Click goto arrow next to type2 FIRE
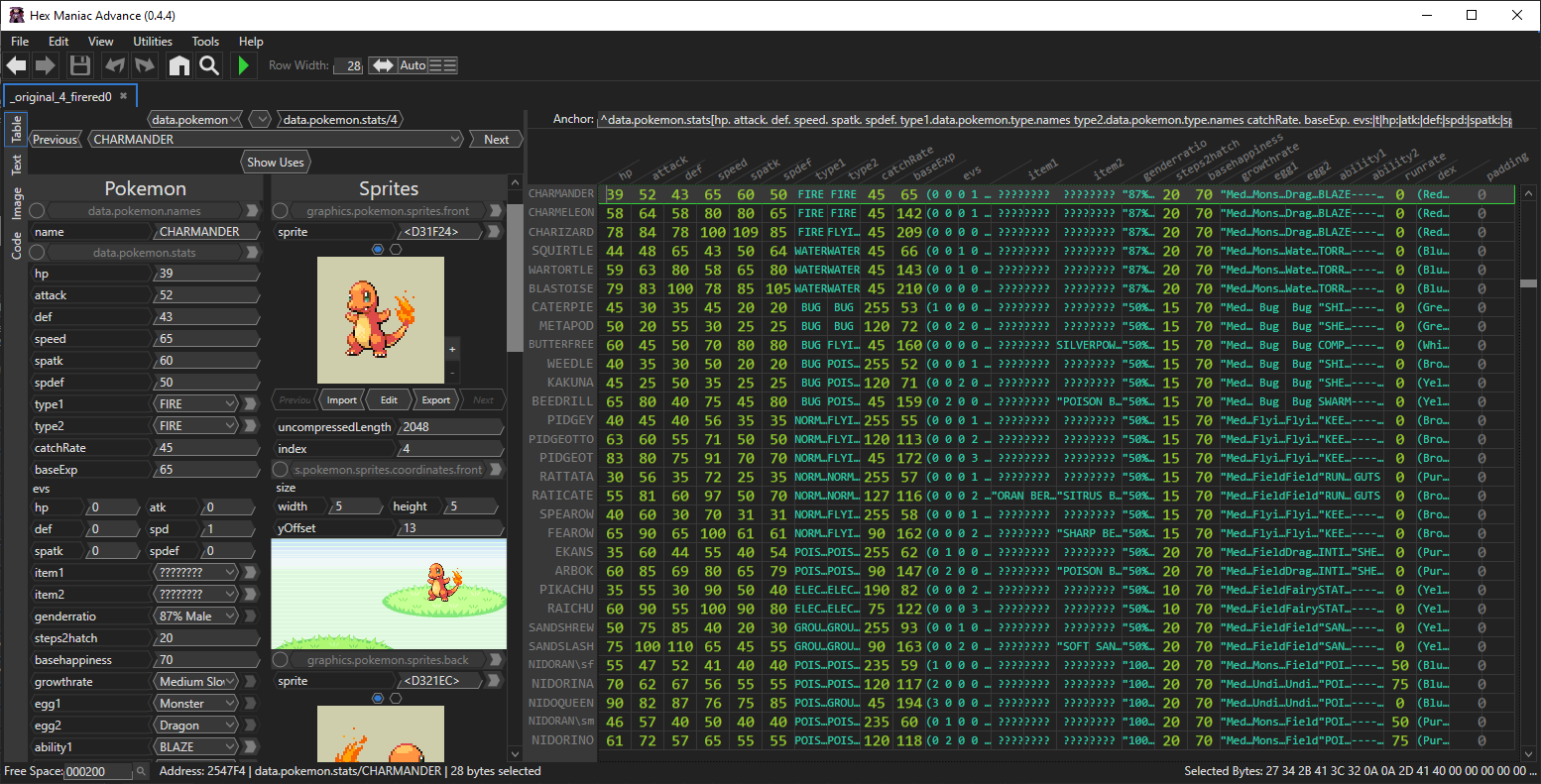The width and height of the screenshot is (1541, 784). [x=252, y=426]
